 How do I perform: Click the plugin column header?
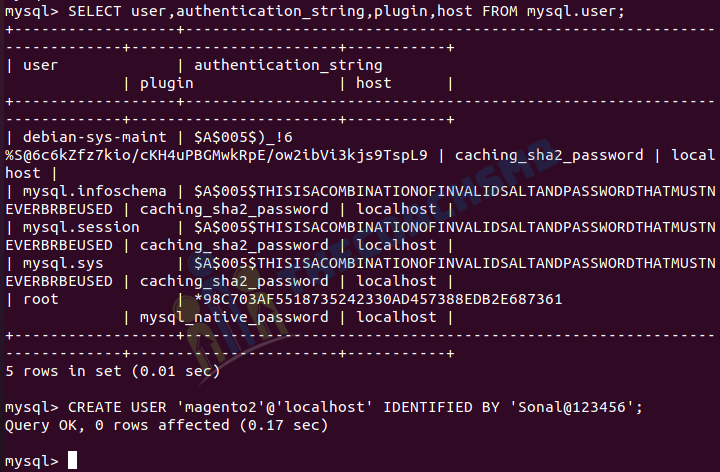coord(167,84)
